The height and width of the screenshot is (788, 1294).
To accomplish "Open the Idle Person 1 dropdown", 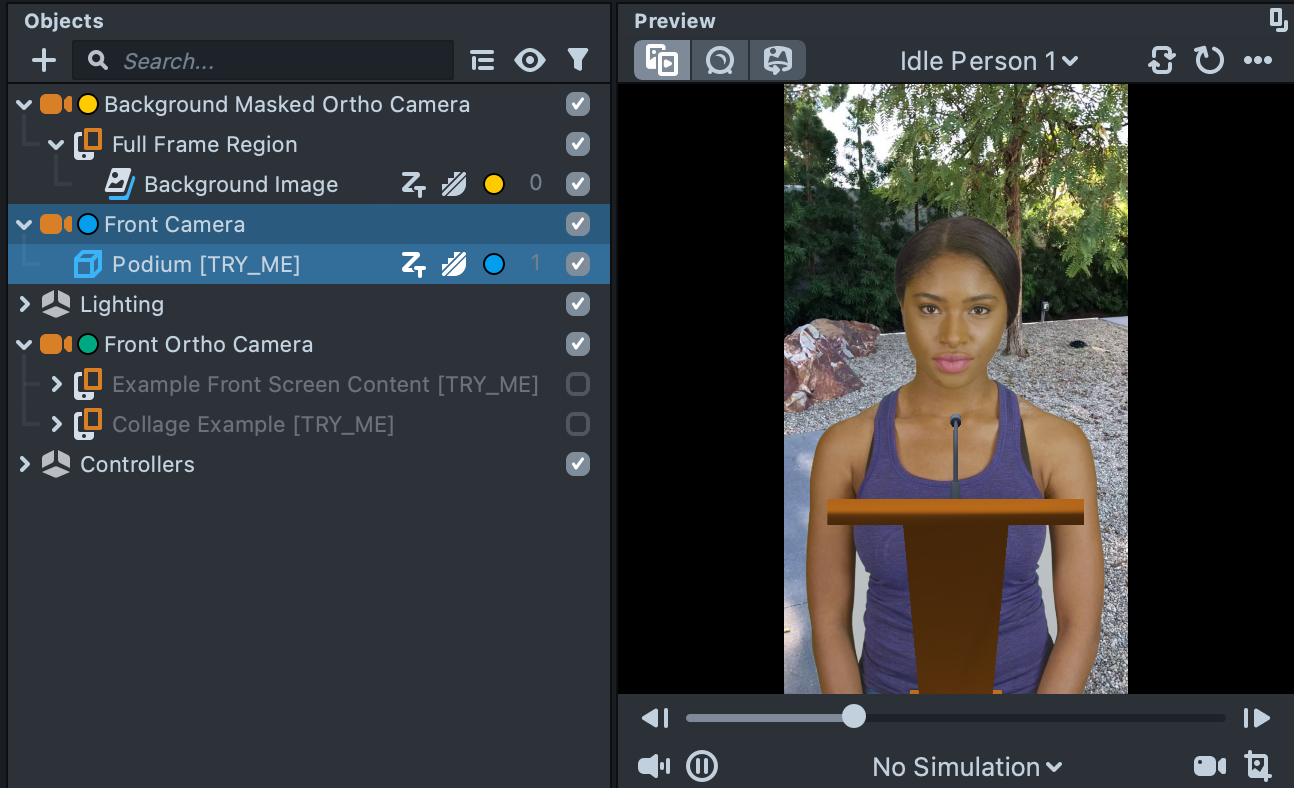I will 988,61.
